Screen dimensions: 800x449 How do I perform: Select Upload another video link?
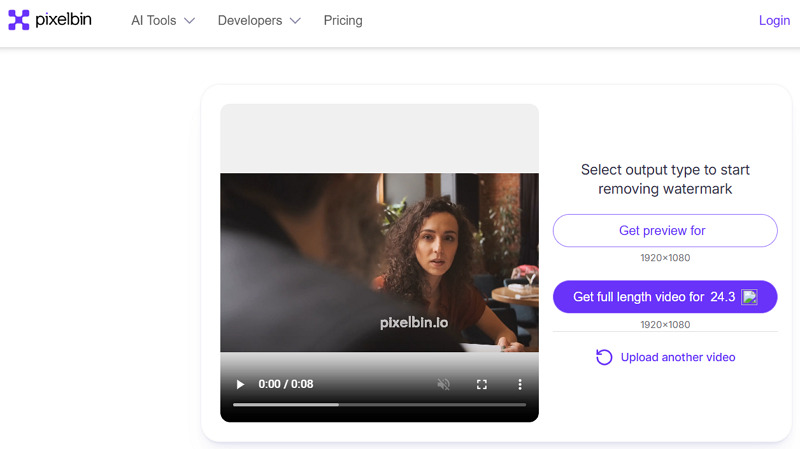pyautogui.click(x=677, y=357)
